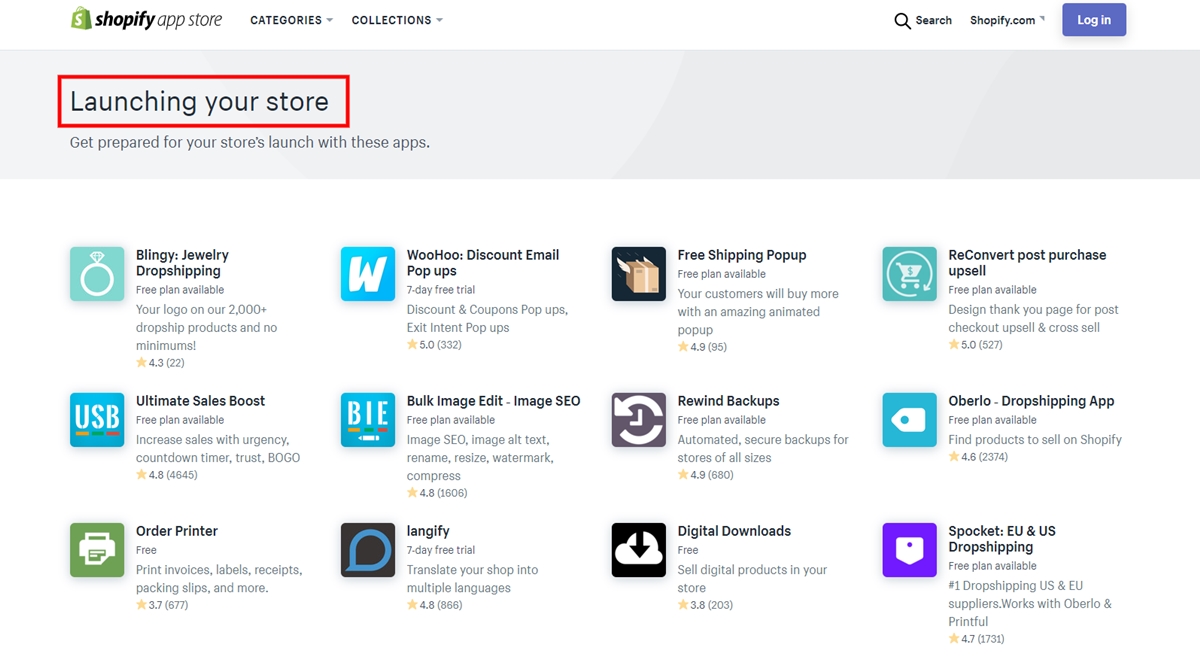Select the Digital Downloads cloud icon
1200x656 pixels.
[x=639, y=550]
